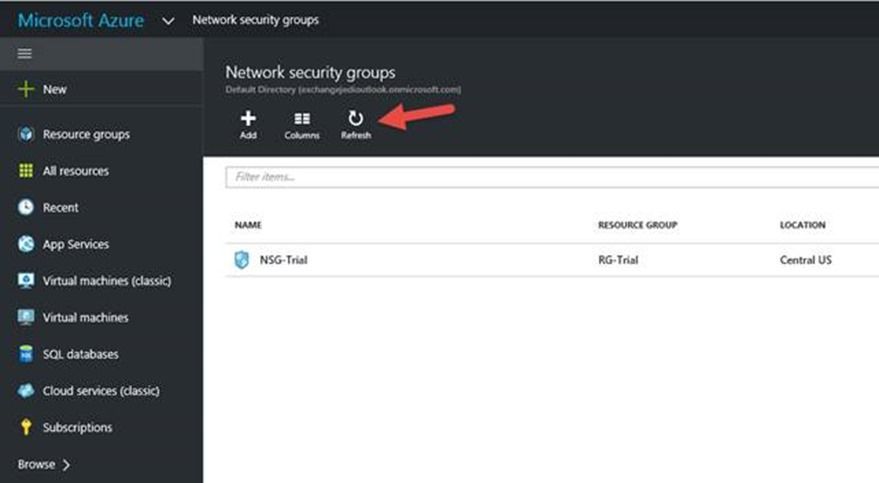
Task: Open Subscriptions label
Action: [77, 427]
